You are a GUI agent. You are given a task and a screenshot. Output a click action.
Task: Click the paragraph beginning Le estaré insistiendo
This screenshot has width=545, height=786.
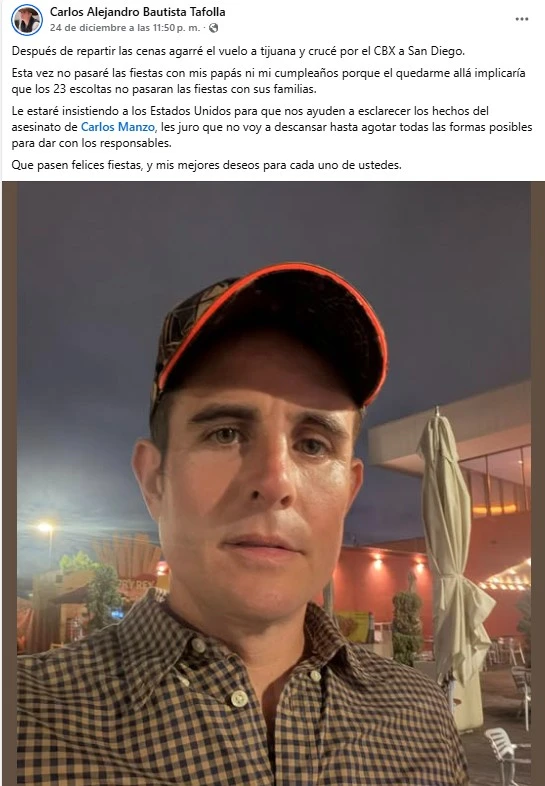point(272,127)
